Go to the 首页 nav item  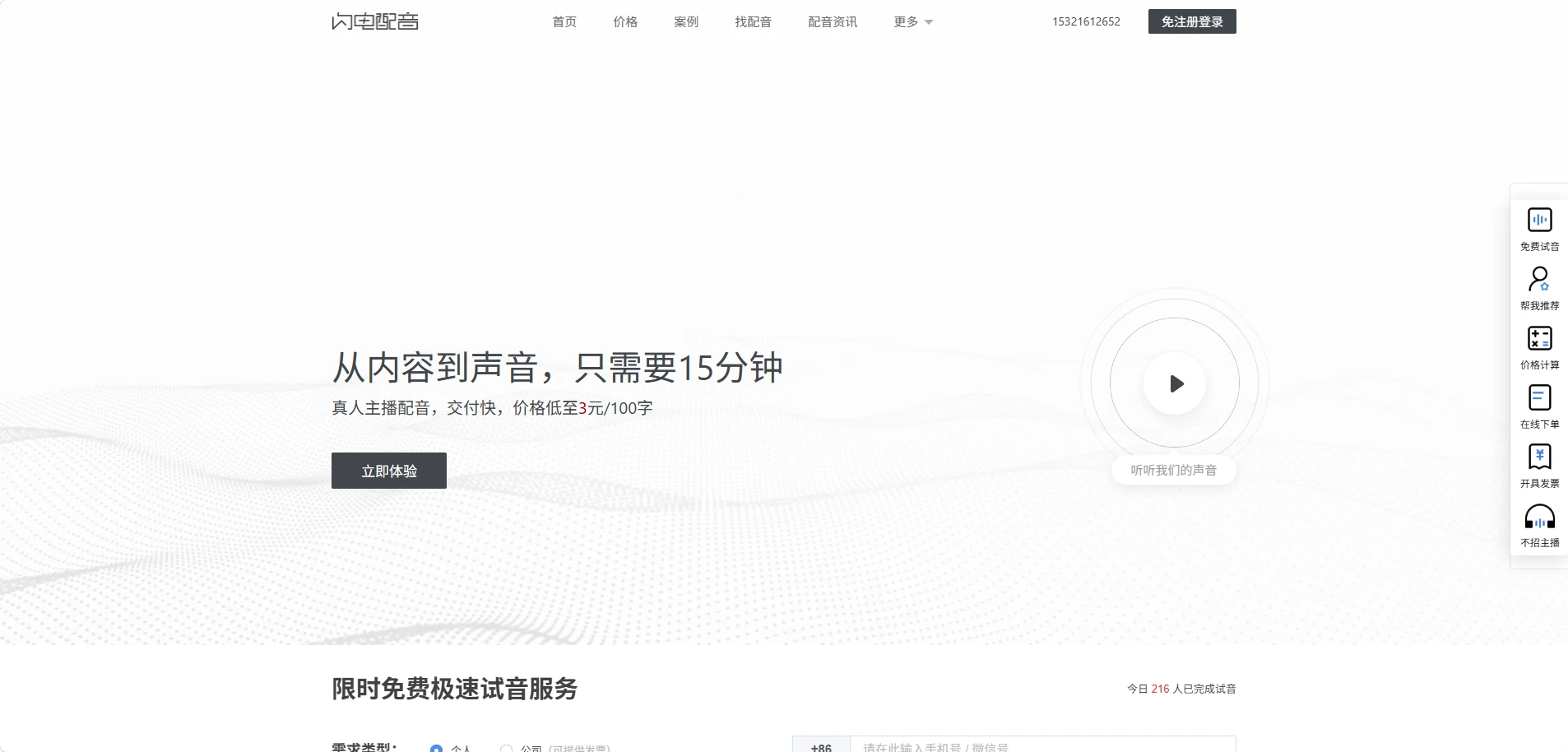[x=564, y=22]
